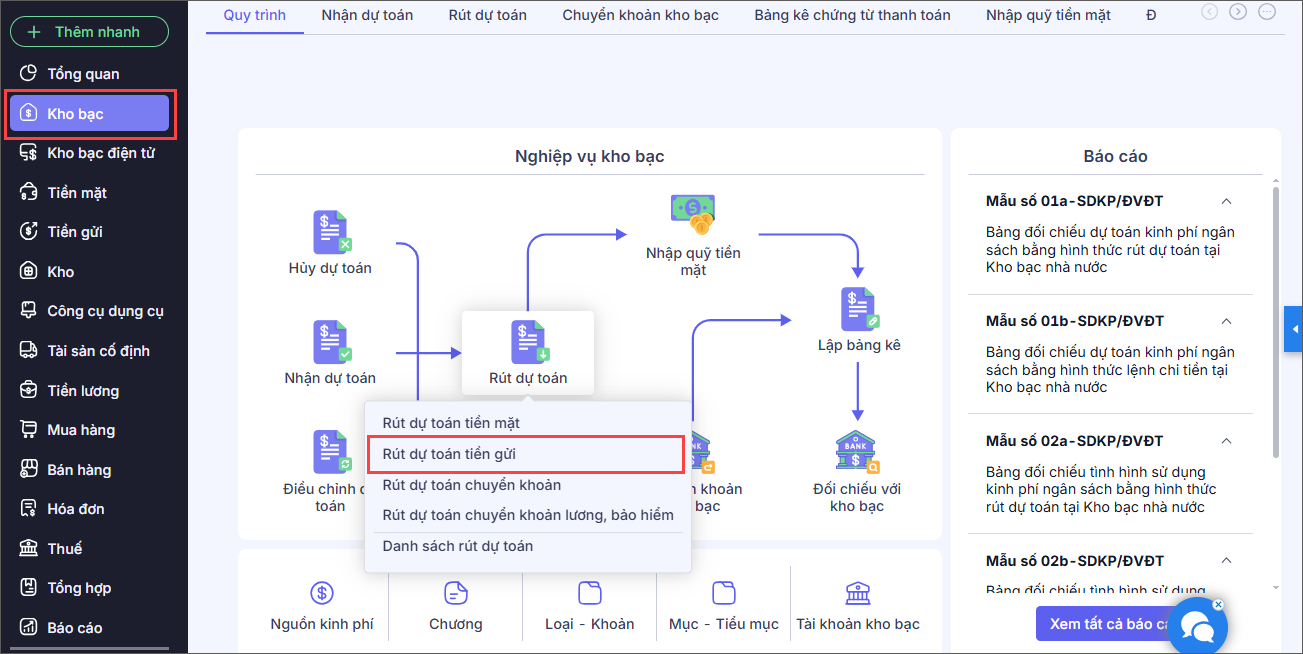The width and height of the screenshot is (1303, 654).
Task: Open Công cụ dụng cụ icon
Action: pos(29,311)
